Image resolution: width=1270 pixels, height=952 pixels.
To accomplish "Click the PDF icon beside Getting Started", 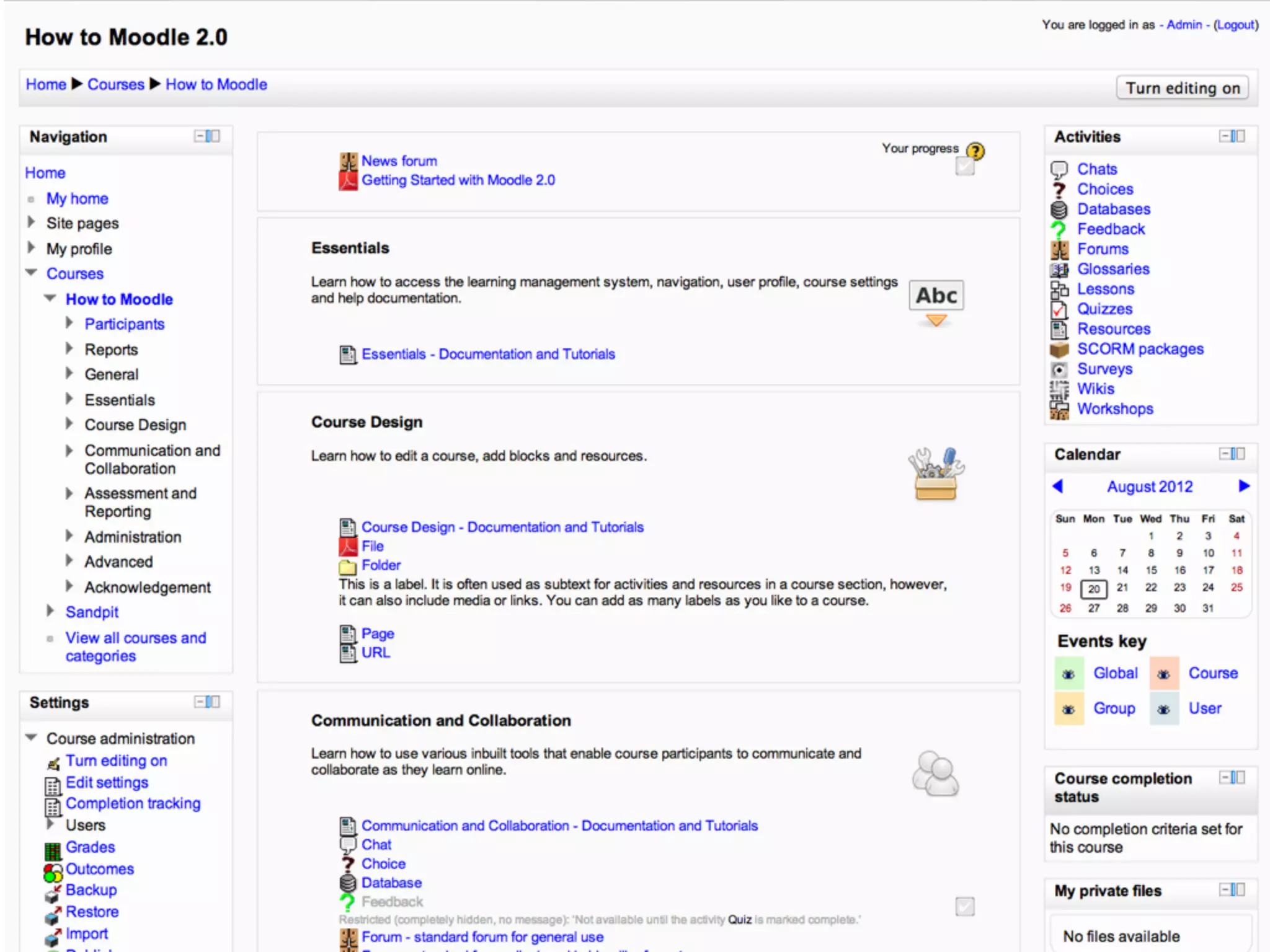I will (x=347, y=180).
